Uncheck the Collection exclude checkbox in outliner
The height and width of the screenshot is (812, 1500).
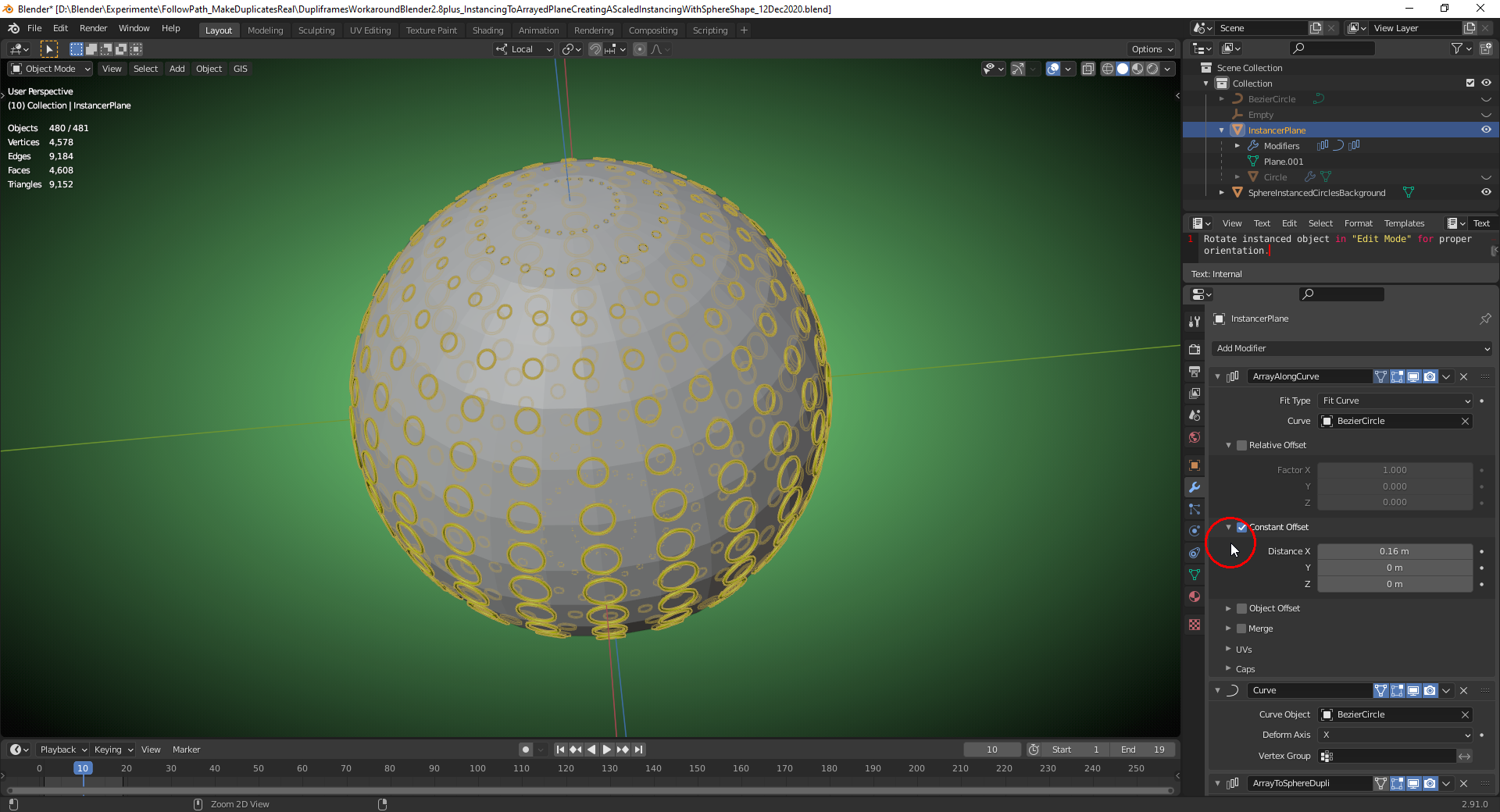point(1470,83)
